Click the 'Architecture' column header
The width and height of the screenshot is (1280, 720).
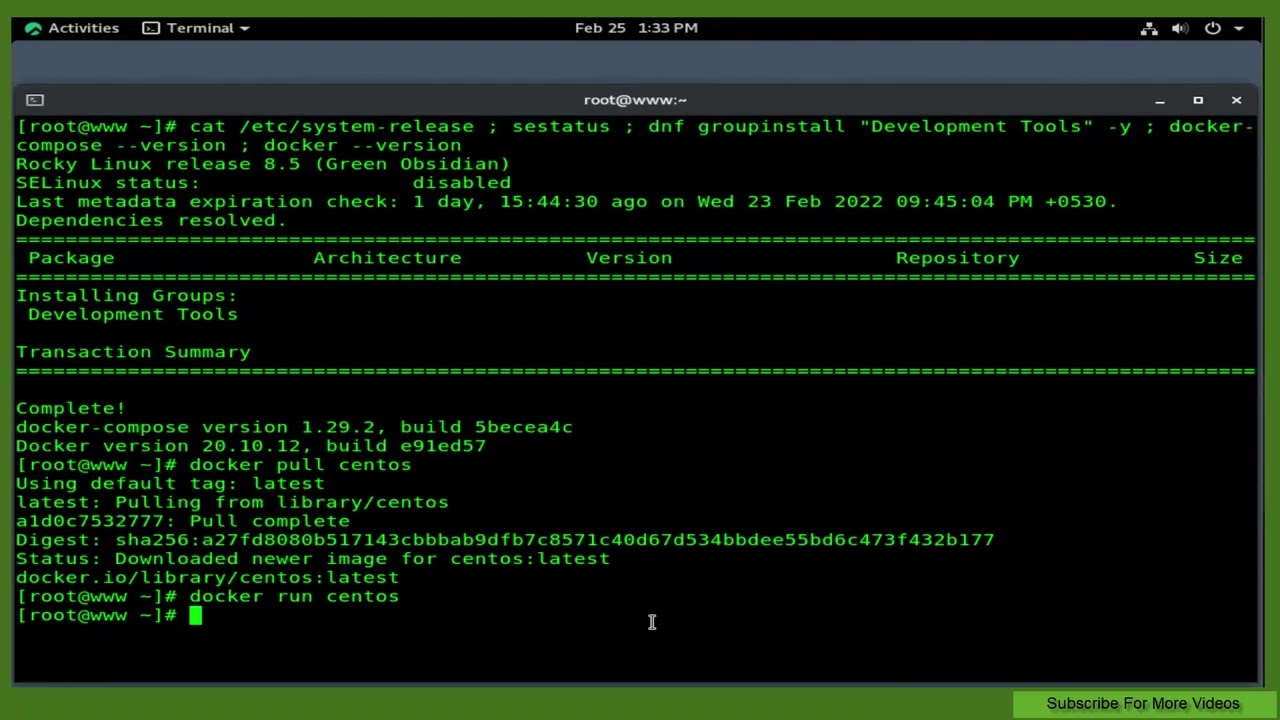pos(387,258)
